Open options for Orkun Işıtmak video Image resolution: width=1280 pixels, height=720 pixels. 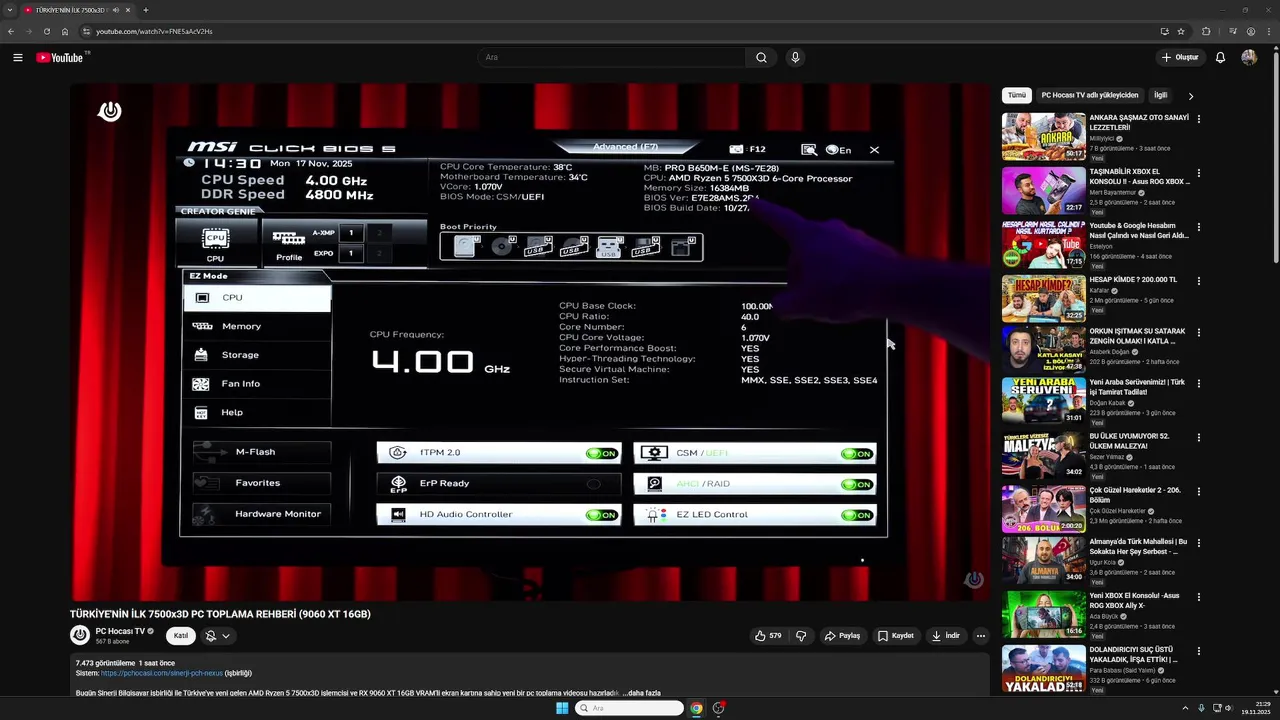click(x=1198, y=331)
